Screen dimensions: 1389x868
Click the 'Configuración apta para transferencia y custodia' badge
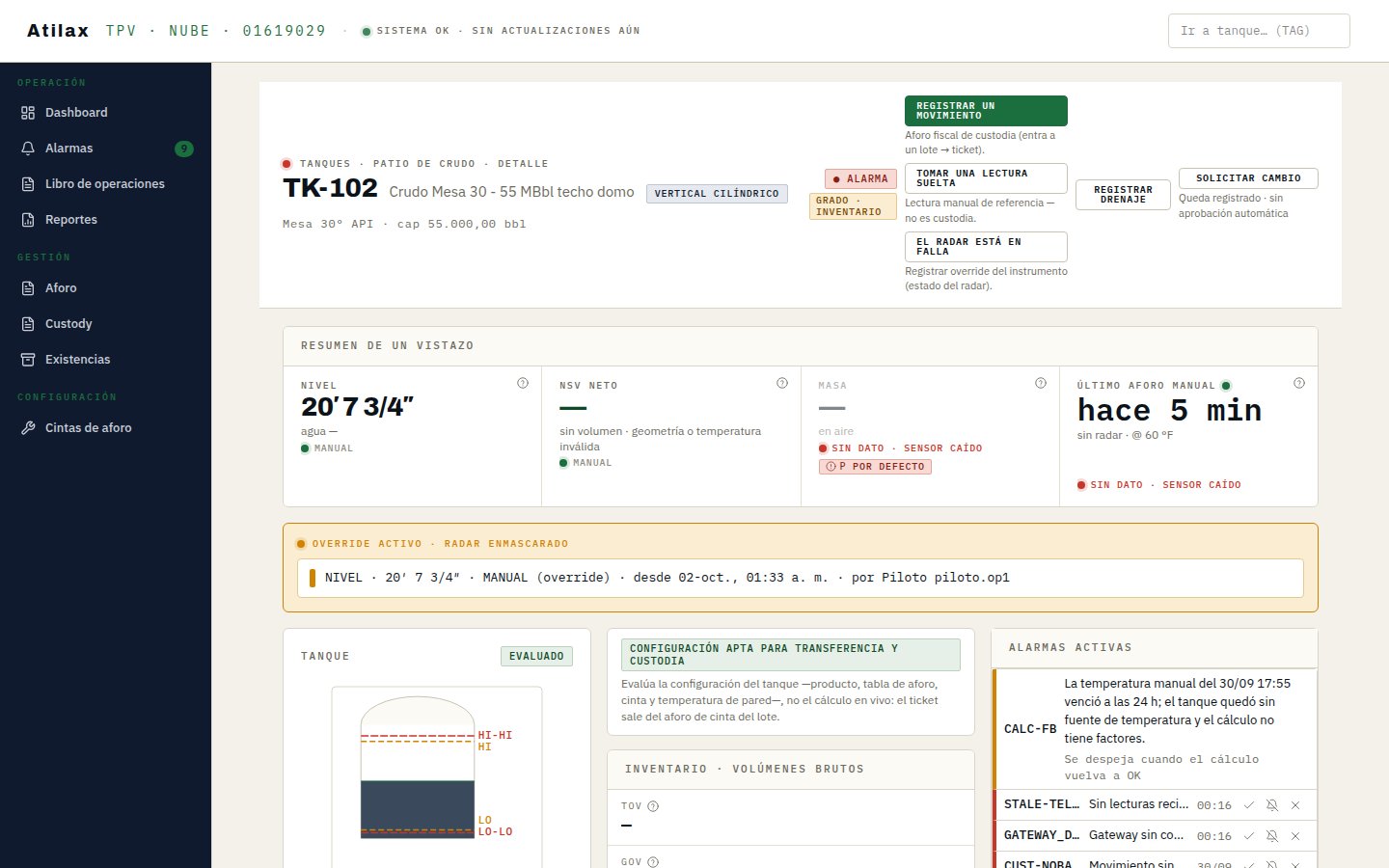click(x=791, y=655)
